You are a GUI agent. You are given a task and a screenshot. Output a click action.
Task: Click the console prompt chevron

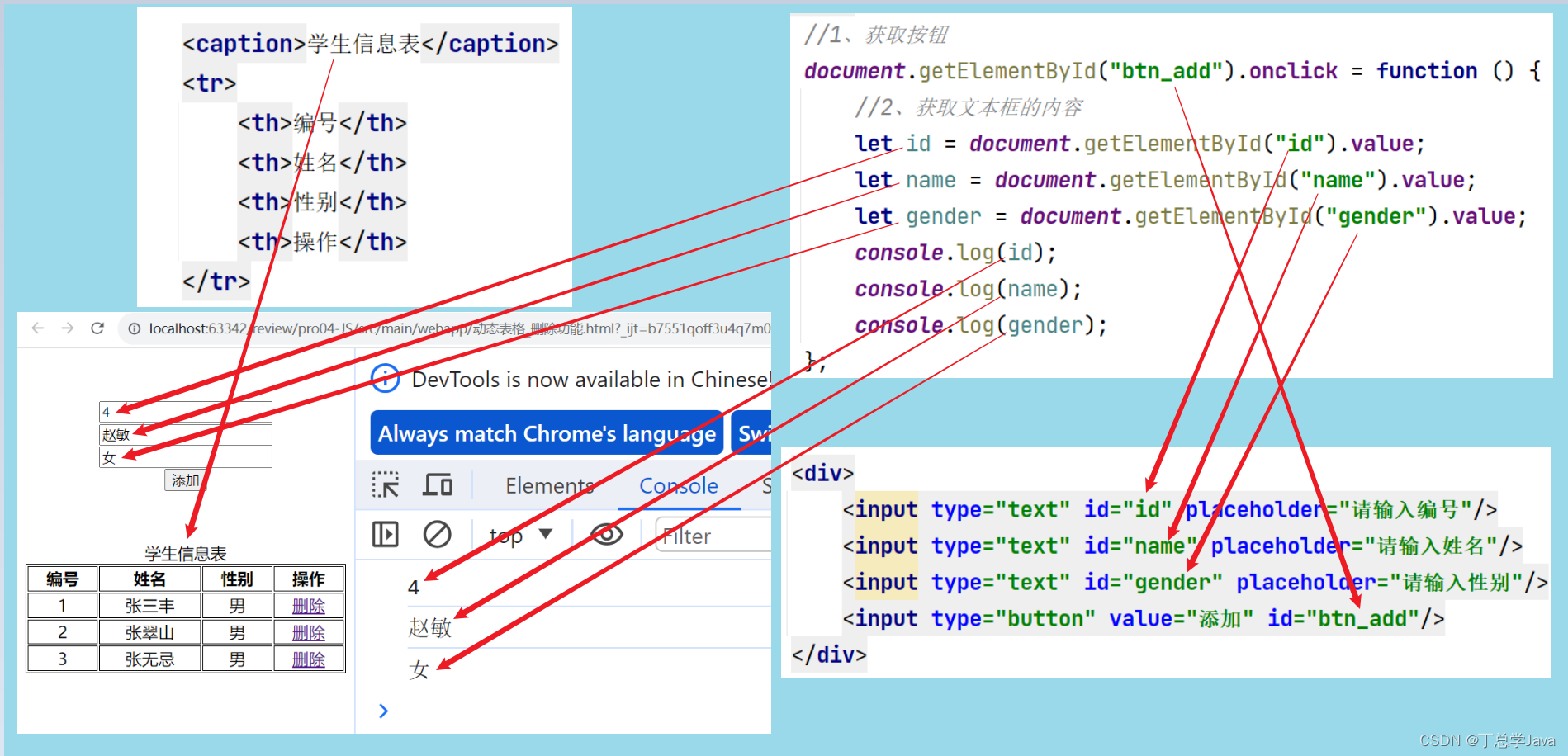(383, 711)
